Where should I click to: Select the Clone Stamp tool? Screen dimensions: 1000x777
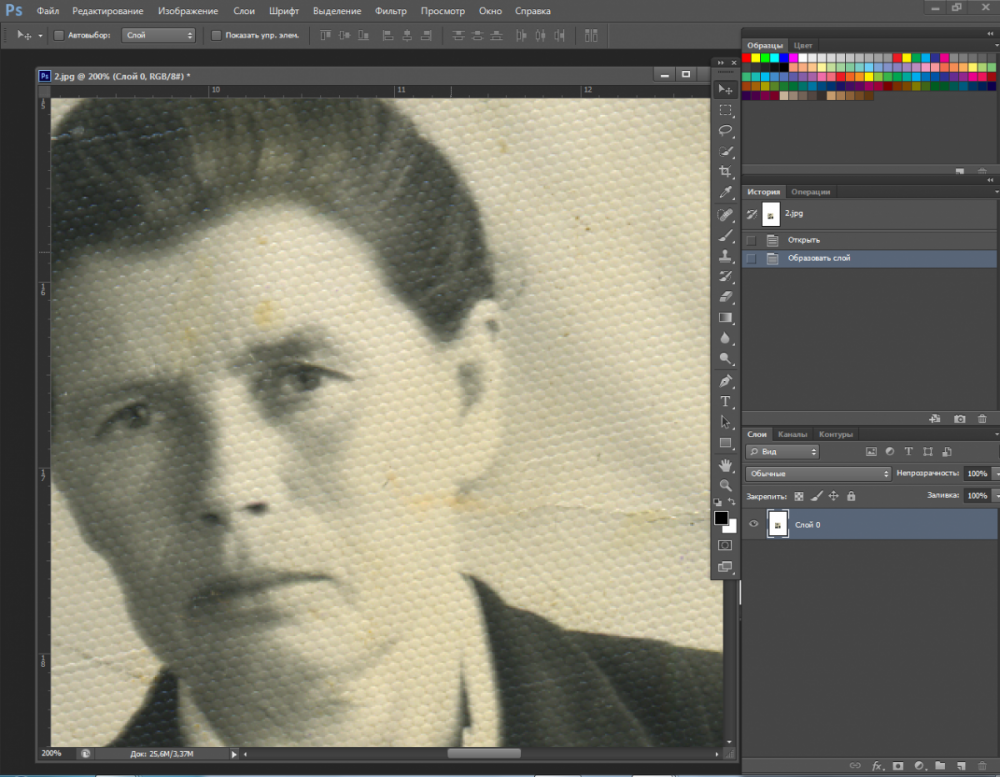point(726,256)
